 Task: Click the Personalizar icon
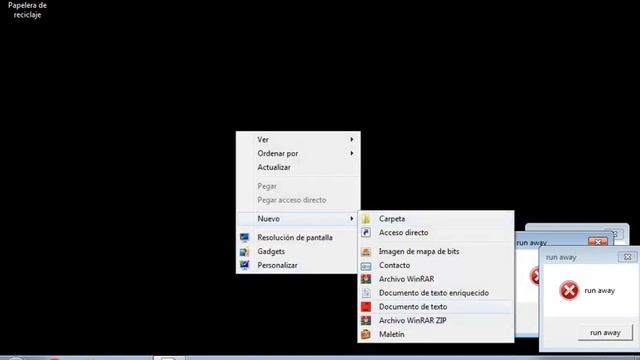[x=244, y=265]
